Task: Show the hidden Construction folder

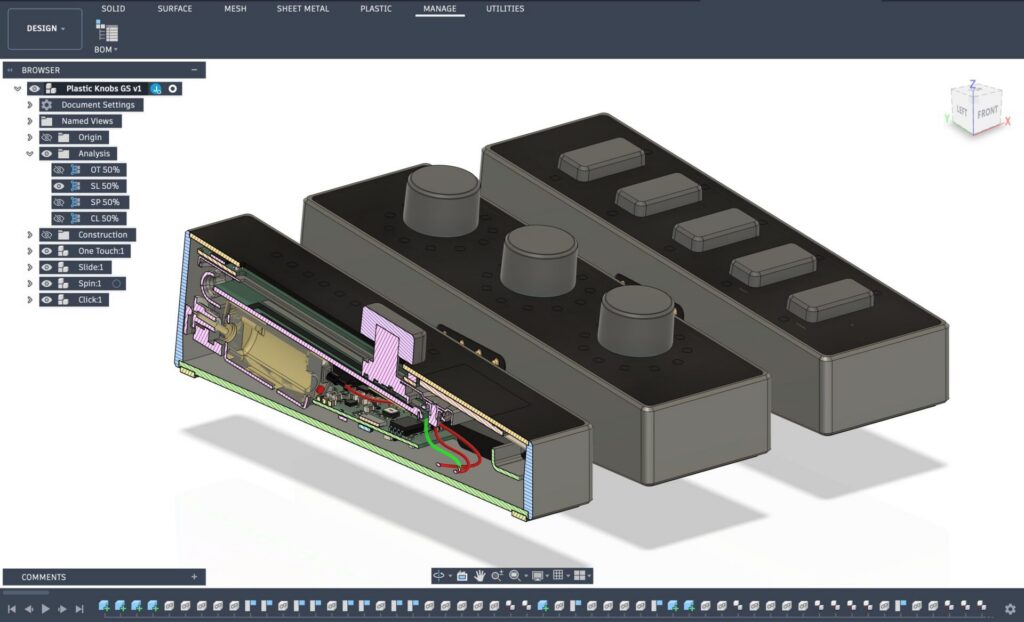Action: coord(46,235)
